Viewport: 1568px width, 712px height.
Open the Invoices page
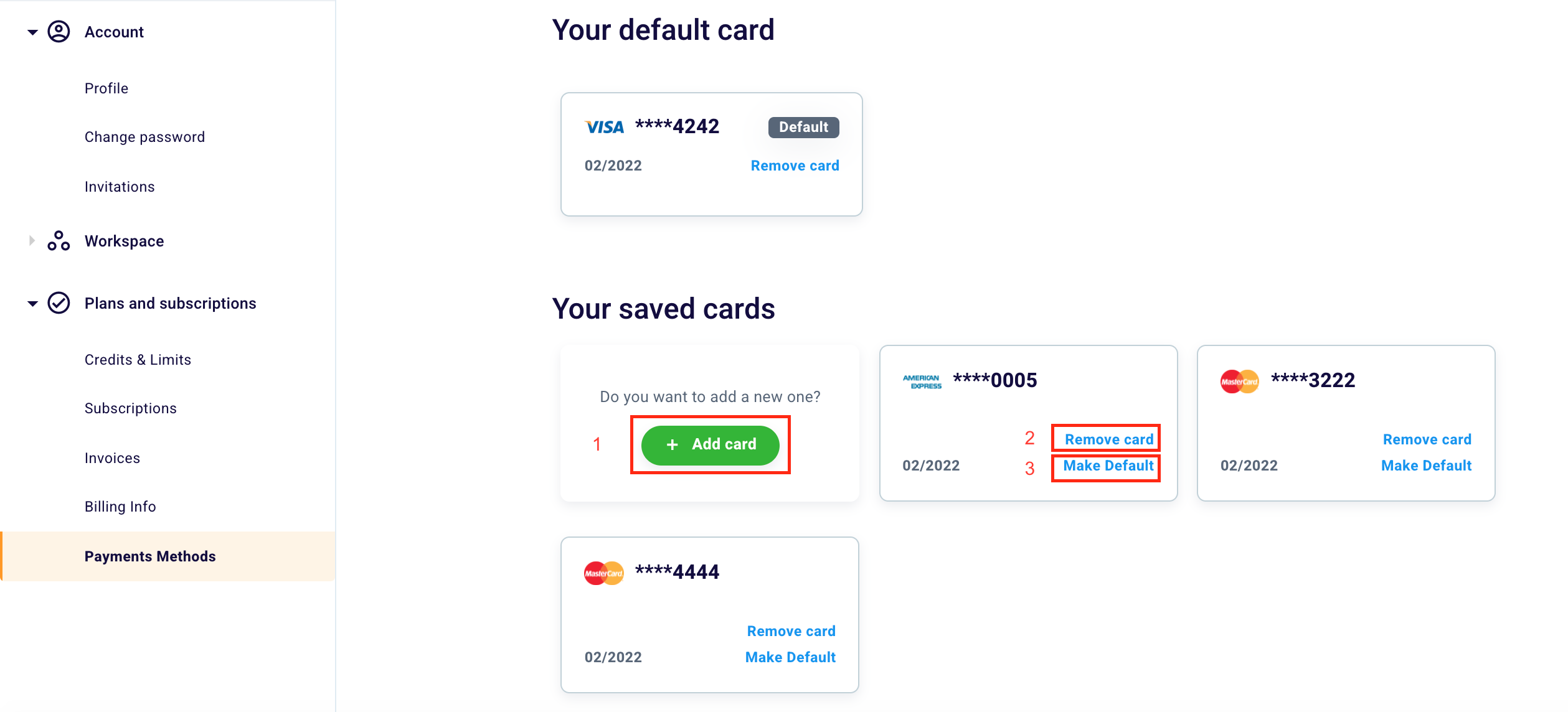coord(112,458)
